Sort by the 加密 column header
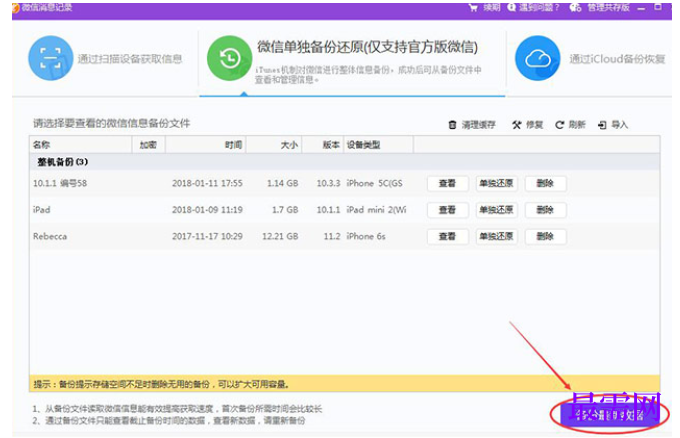 coord(148,145)
